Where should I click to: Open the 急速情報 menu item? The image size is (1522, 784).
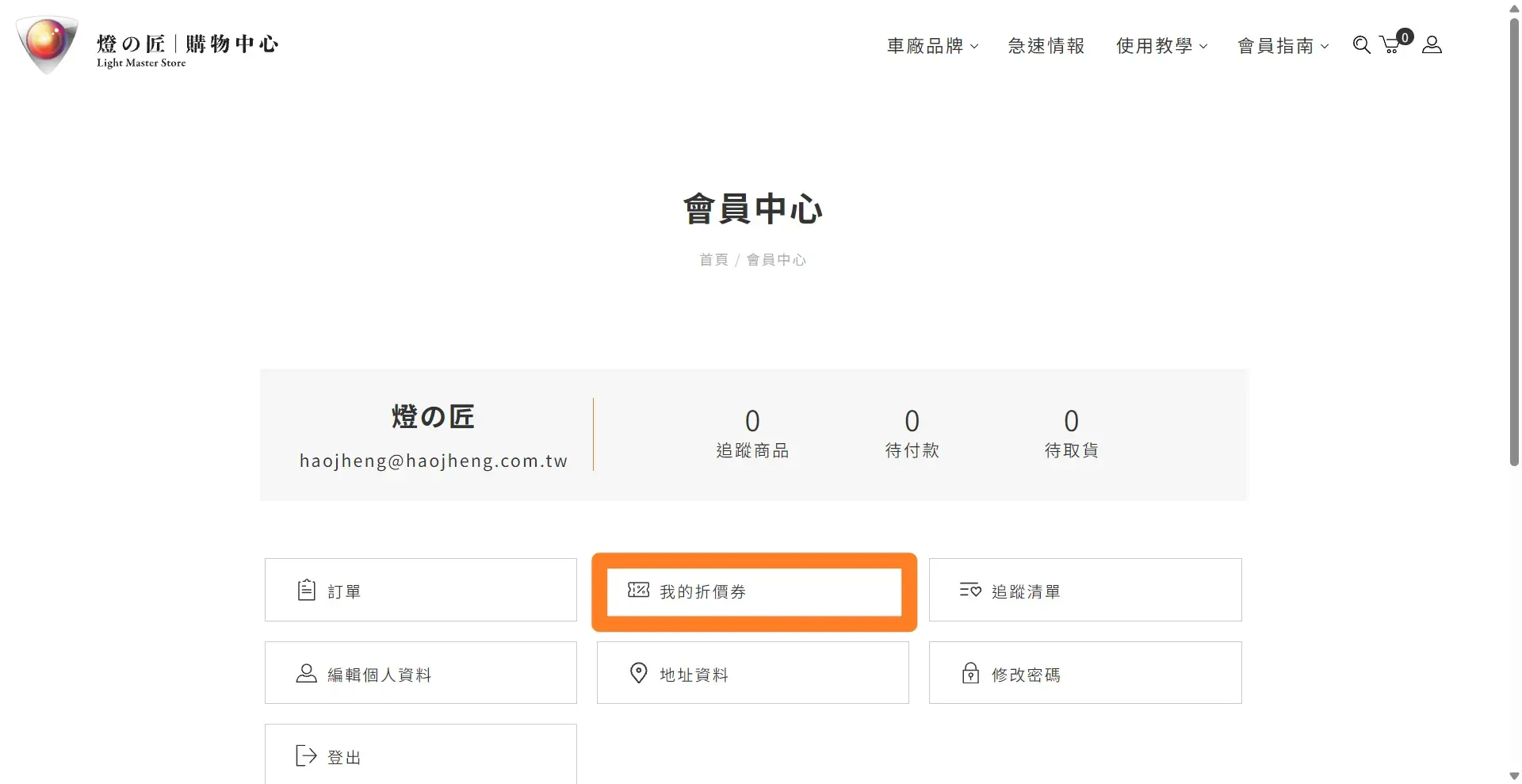(1046, 46)
